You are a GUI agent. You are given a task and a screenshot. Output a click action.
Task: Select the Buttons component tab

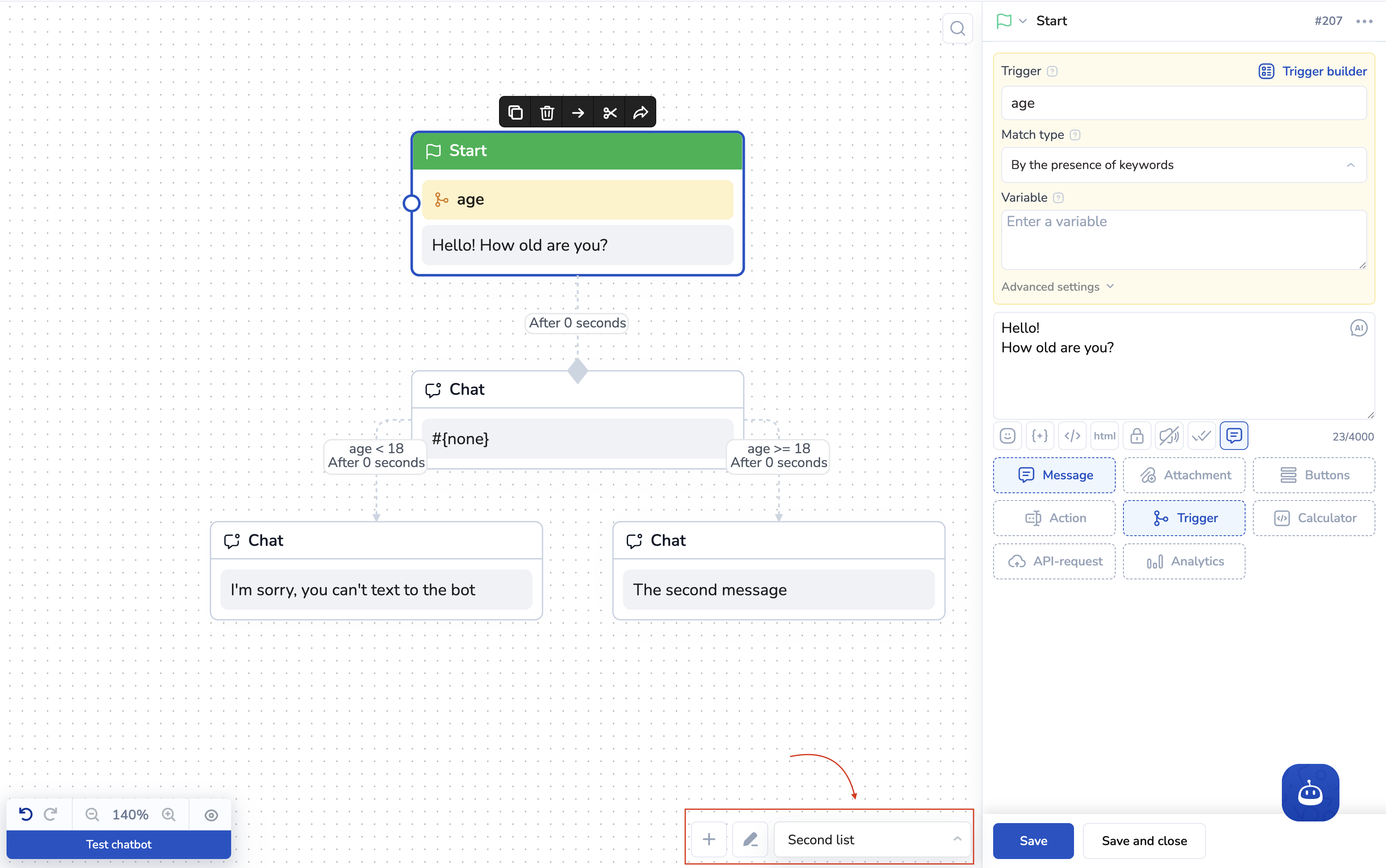coord(1314,475)
